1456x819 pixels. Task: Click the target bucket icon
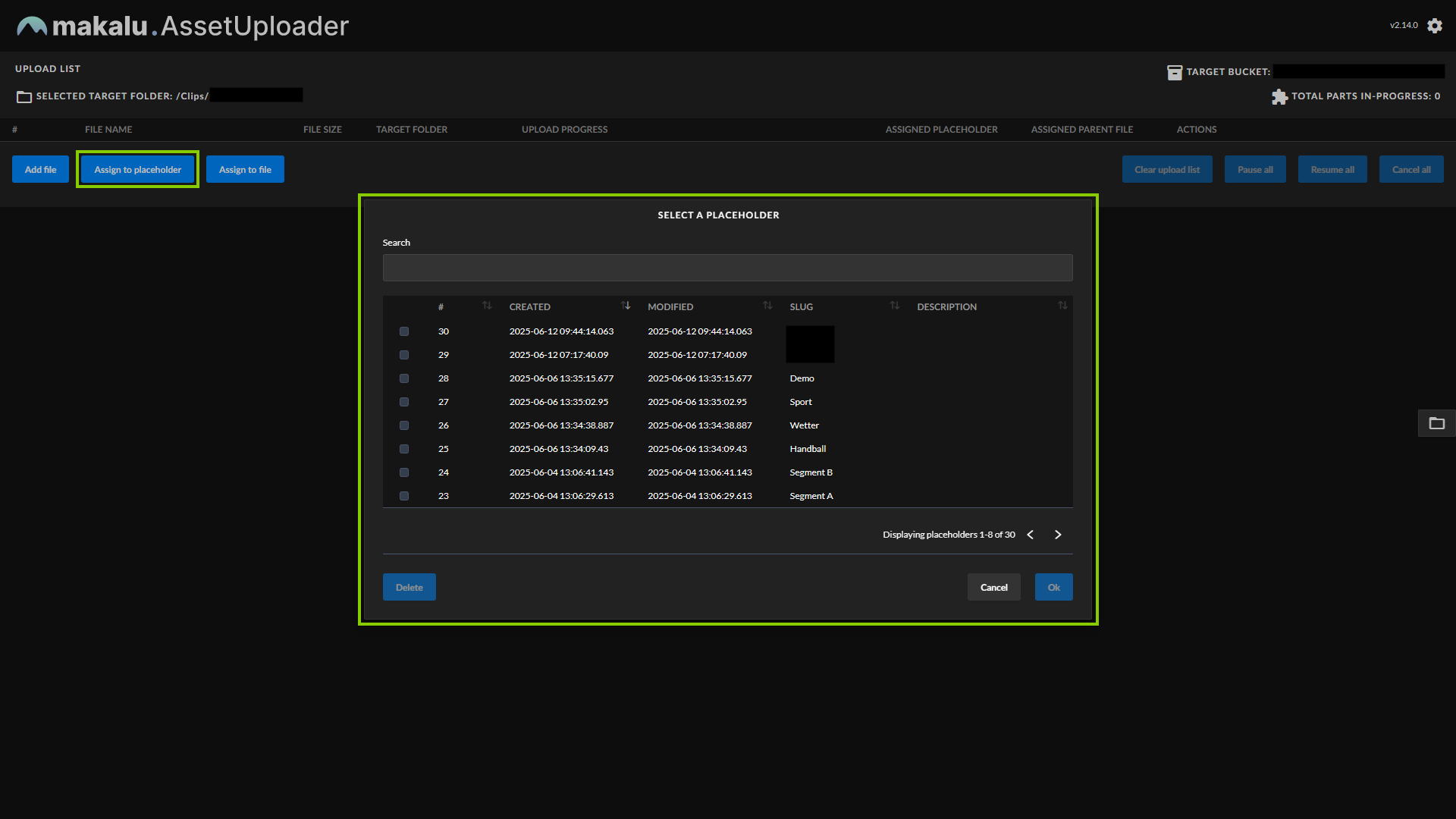tap(1175, 72)
